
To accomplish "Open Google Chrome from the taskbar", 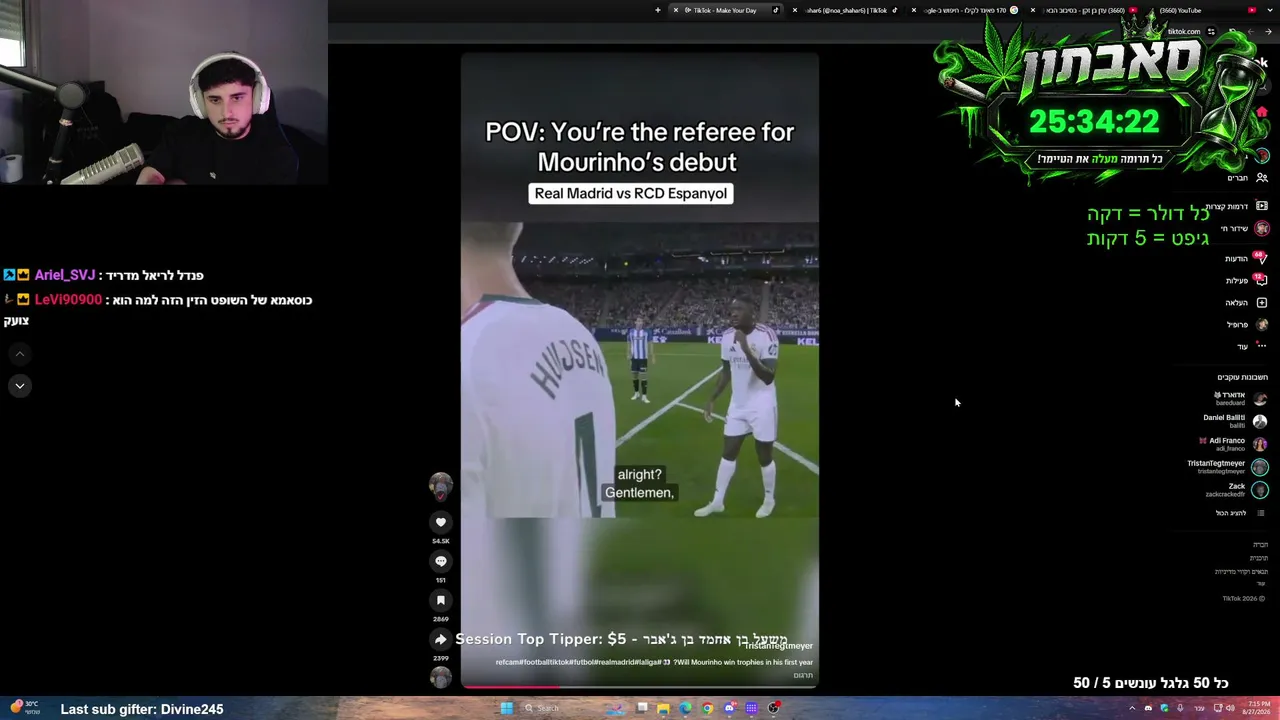I will [707, 708].
